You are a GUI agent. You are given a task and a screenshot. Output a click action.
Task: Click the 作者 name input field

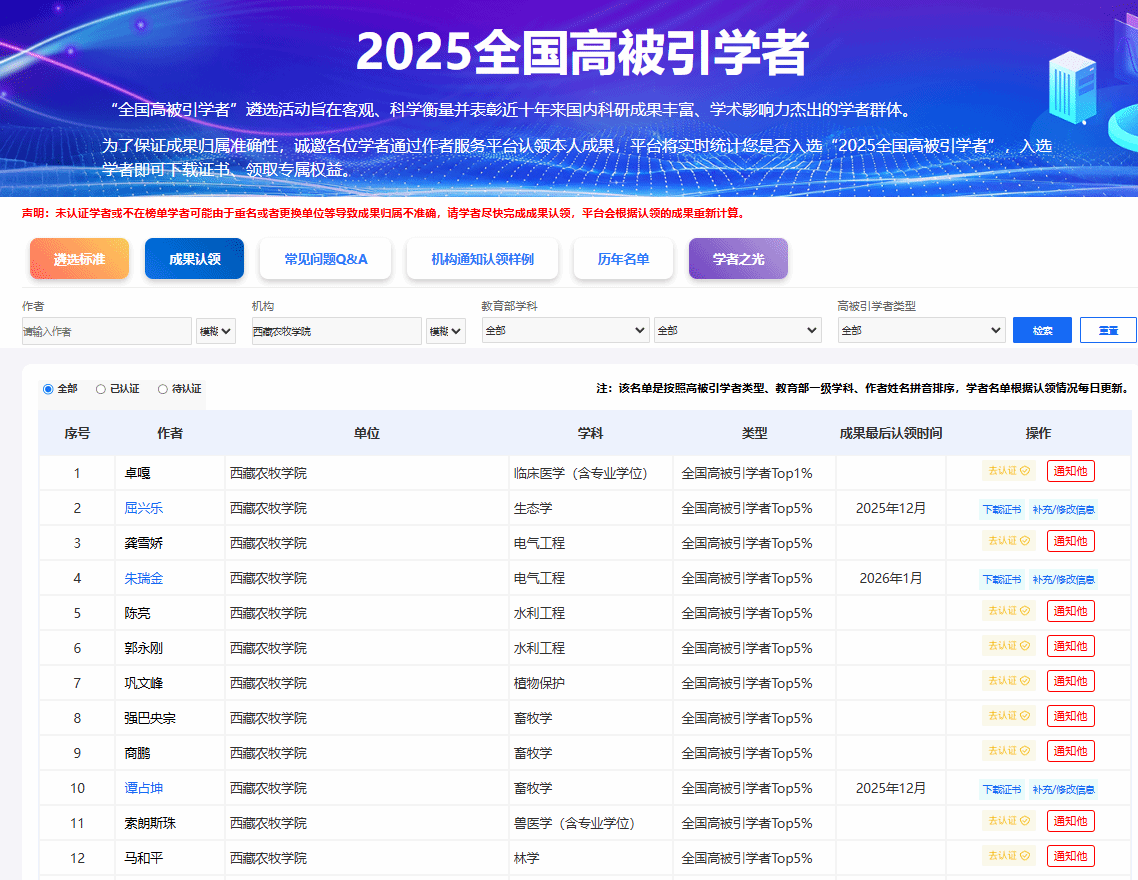(106, 331)
